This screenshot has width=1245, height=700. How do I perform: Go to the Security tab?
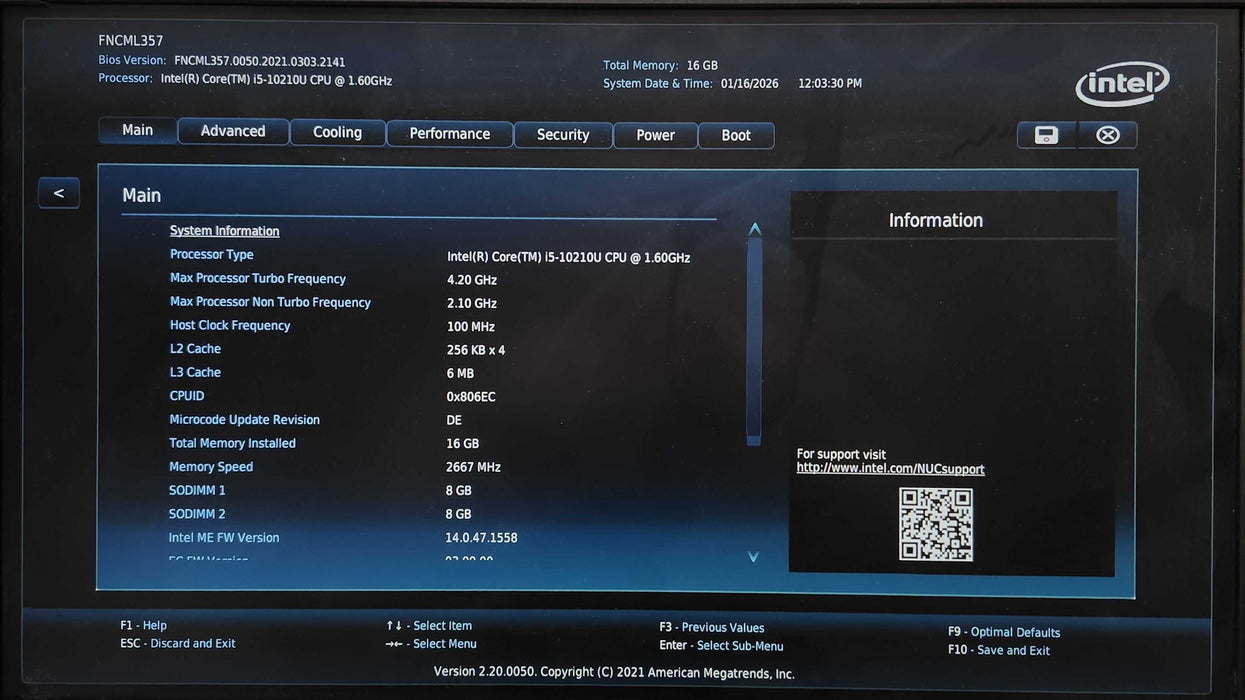tap(563, 135)
